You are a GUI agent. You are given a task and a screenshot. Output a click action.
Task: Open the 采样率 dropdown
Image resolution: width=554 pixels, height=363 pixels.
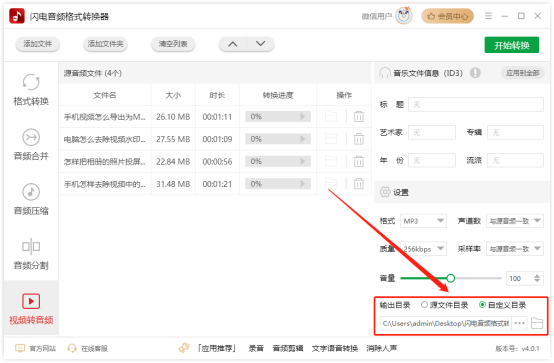click(515, 249)
